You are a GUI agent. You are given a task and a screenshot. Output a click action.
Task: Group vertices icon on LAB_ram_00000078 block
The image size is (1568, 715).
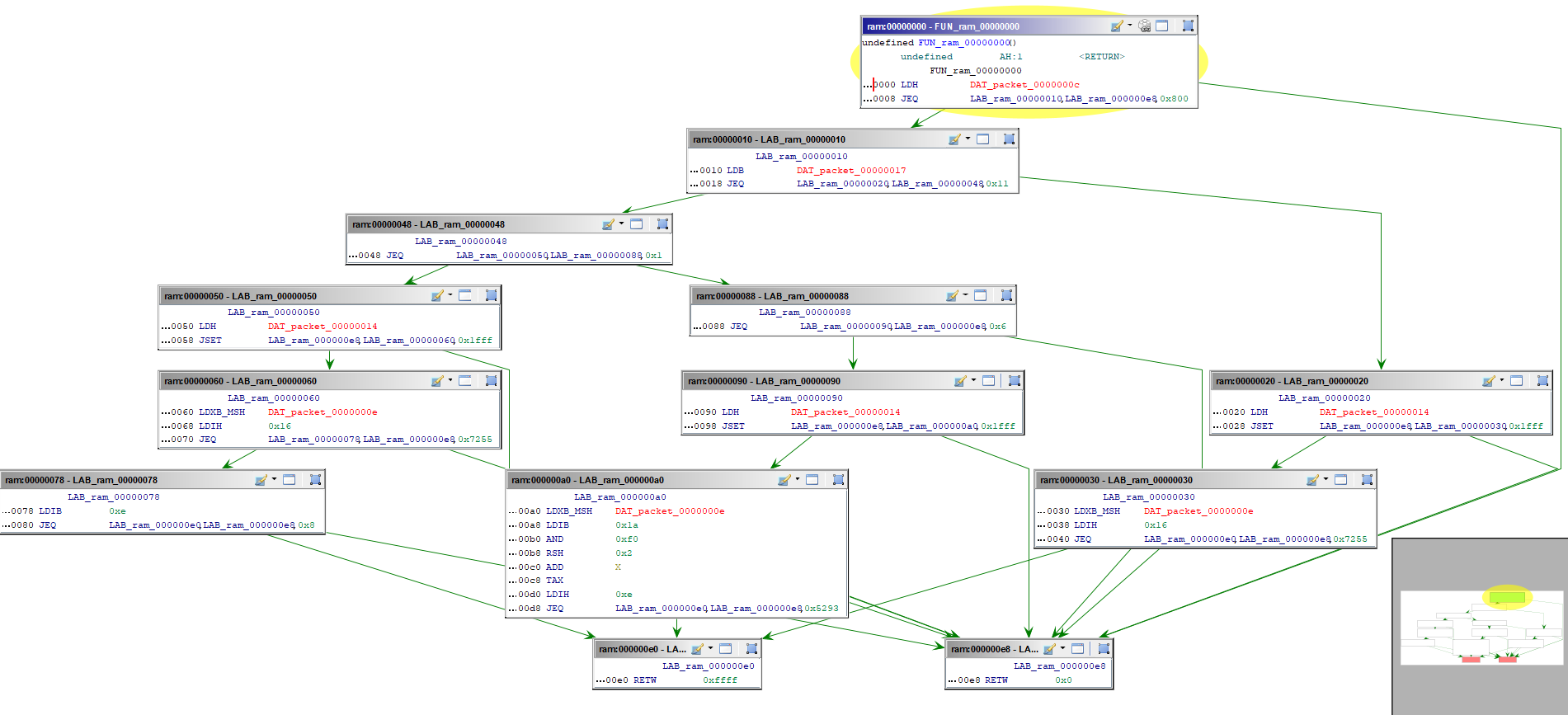pyautogui.click(x=315, y=480)
